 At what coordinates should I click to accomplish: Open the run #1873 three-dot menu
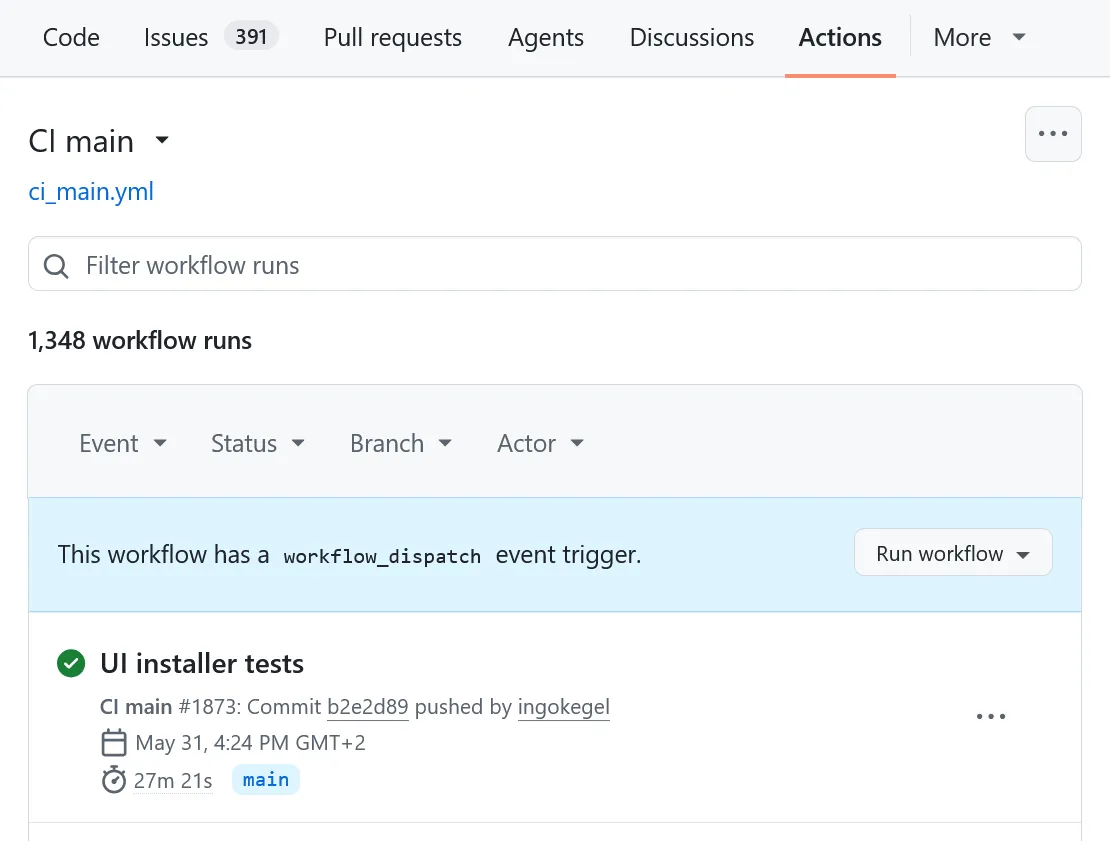(990, 716)
